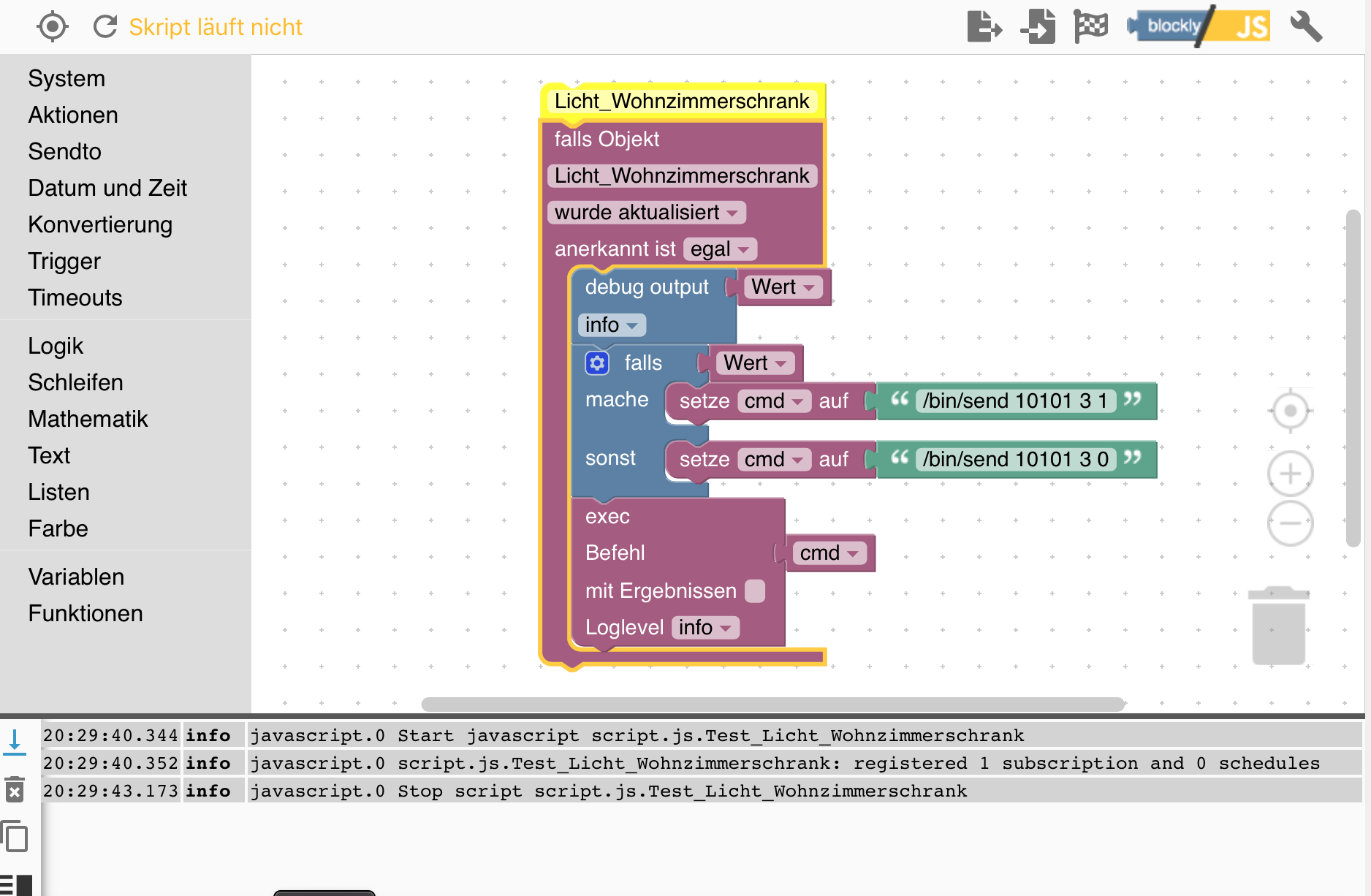The image size is (1371, 896).
Task: Click the 'Skript läuft nicht' status text
Action: [x=216, y=27]
